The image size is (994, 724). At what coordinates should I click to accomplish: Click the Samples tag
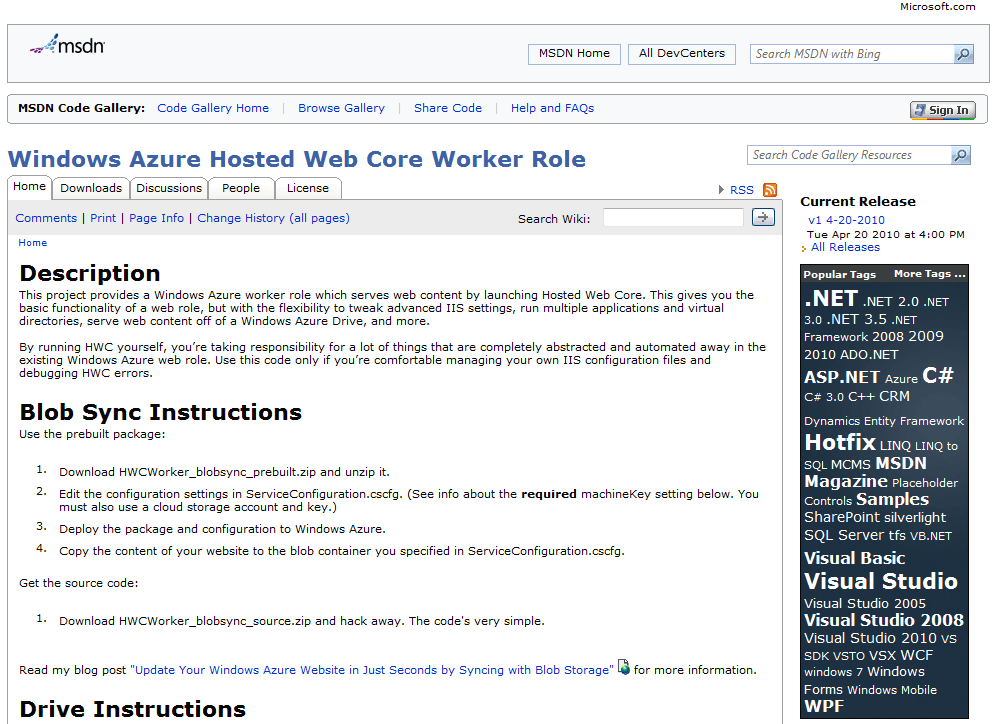(892, 500)
